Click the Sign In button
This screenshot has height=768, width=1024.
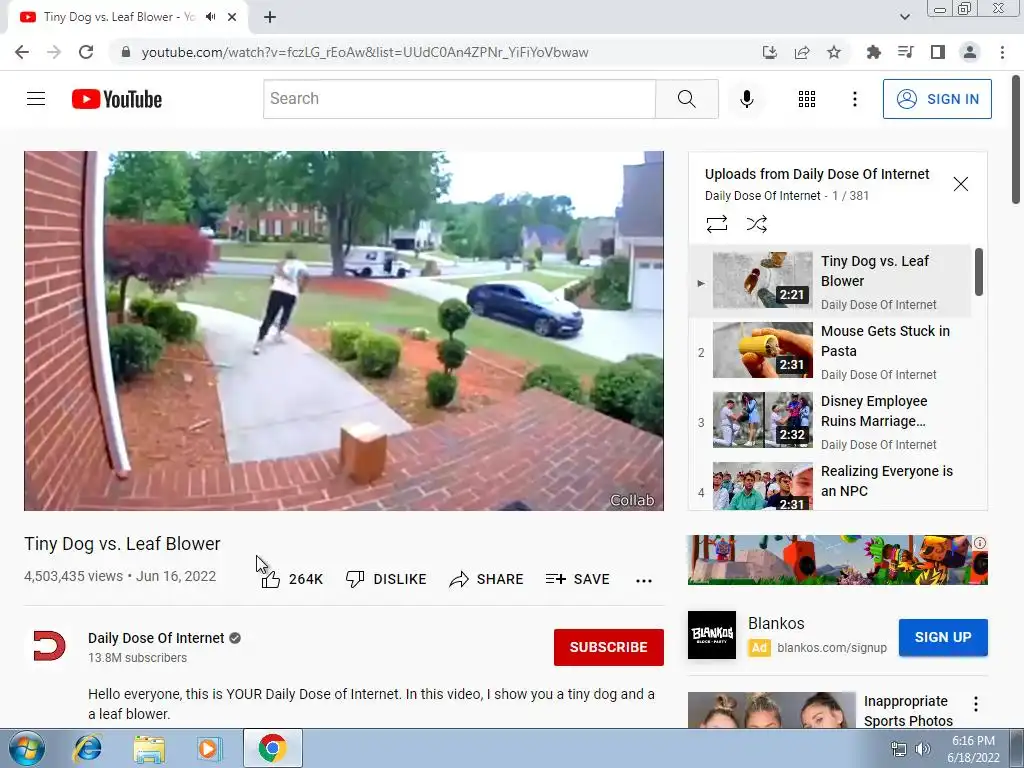pos(936,99)
